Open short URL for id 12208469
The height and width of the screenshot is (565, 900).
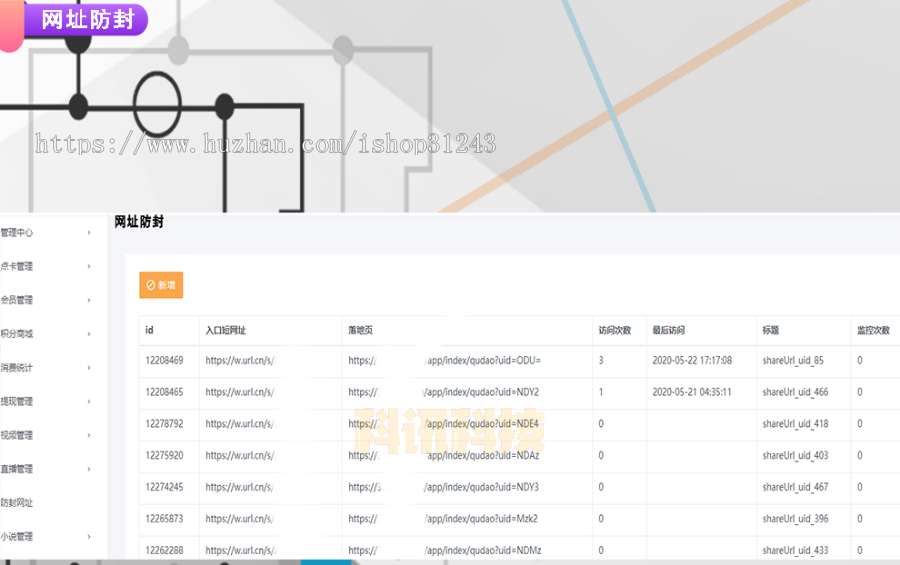click(x=239, y=360)
